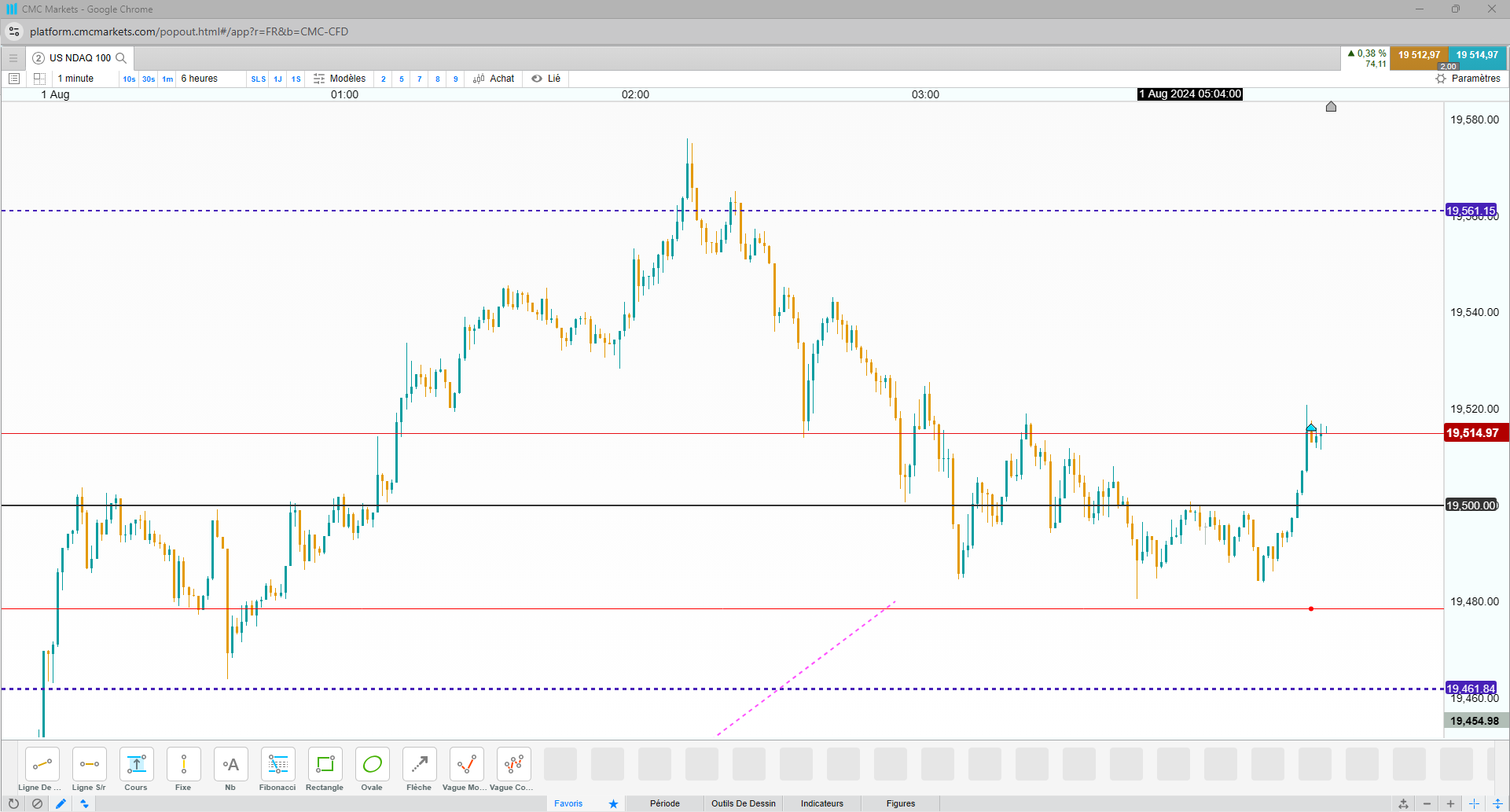Click the 19,561.15 purple level label

(1471, 211)
